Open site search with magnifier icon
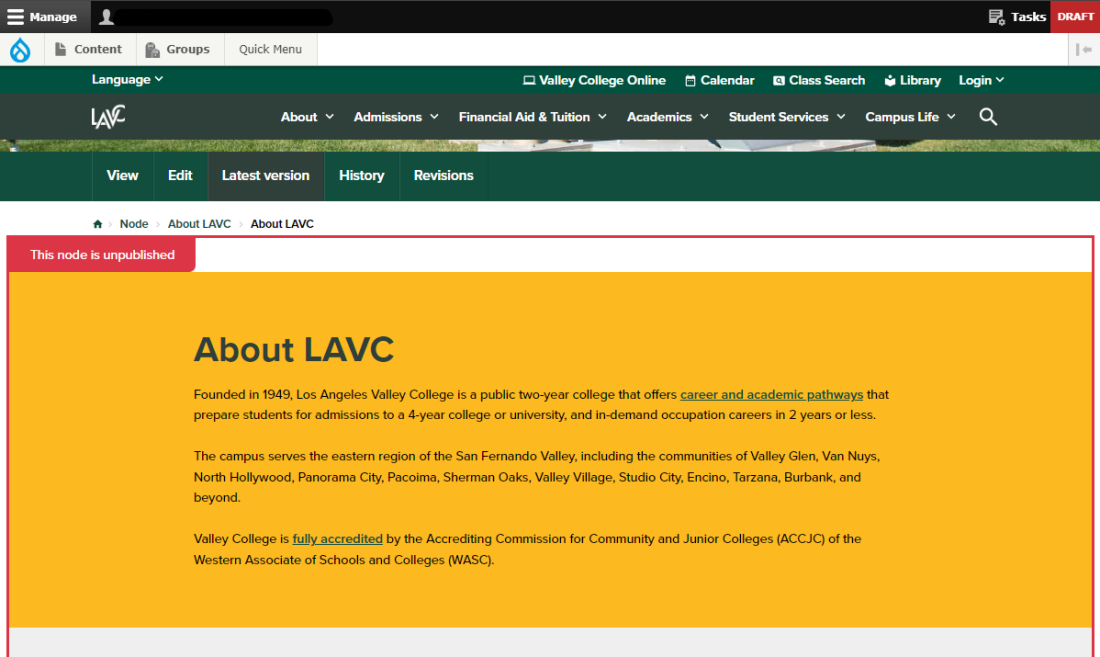This screenshot has width=1100, height=657. click(x=988, y=116)
